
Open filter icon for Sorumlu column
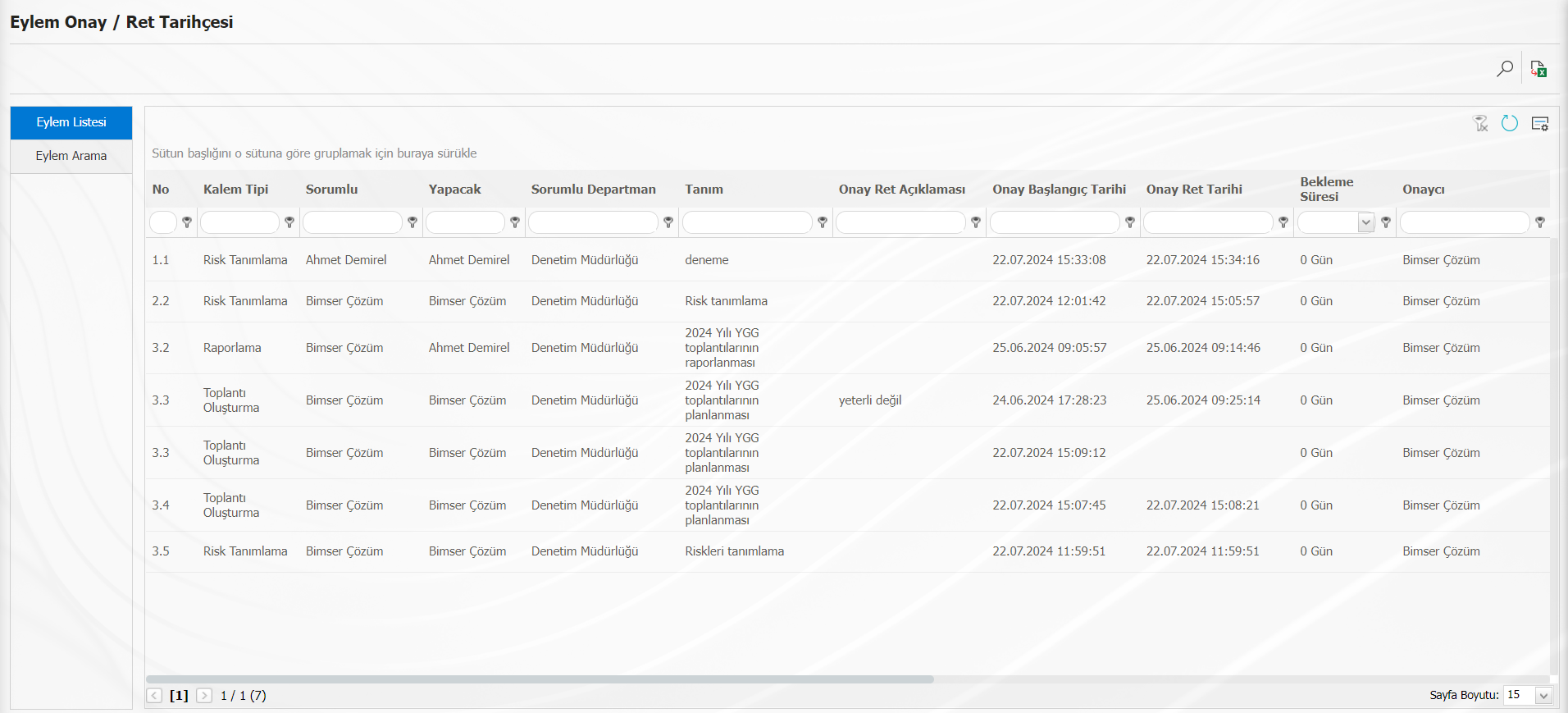point(413,222)
